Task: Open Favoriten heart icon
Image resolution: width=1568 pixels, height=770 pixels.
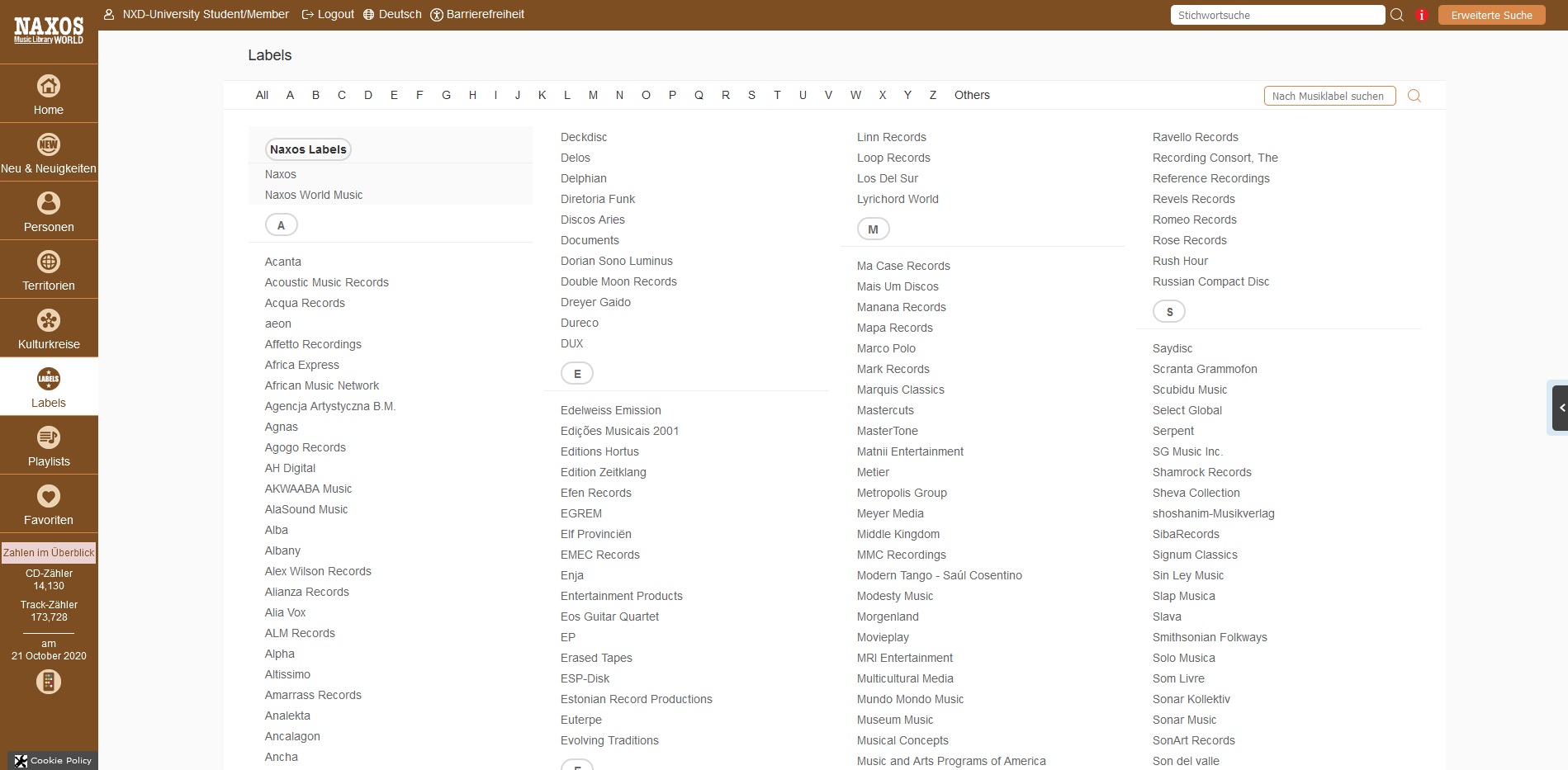Action: (x=49, y=496)
